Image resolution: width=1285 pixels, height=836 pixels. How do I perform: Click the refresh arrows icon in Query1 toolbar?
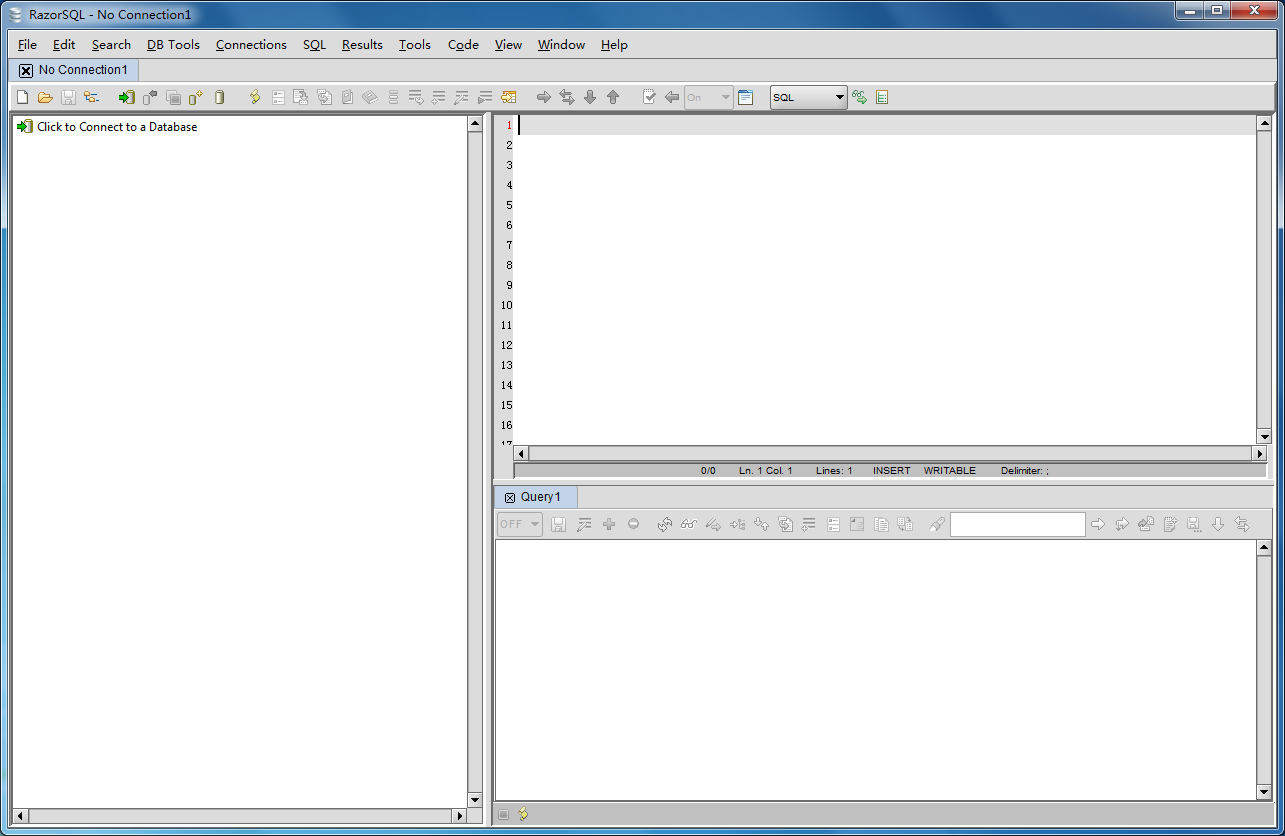tap(665, 524)
